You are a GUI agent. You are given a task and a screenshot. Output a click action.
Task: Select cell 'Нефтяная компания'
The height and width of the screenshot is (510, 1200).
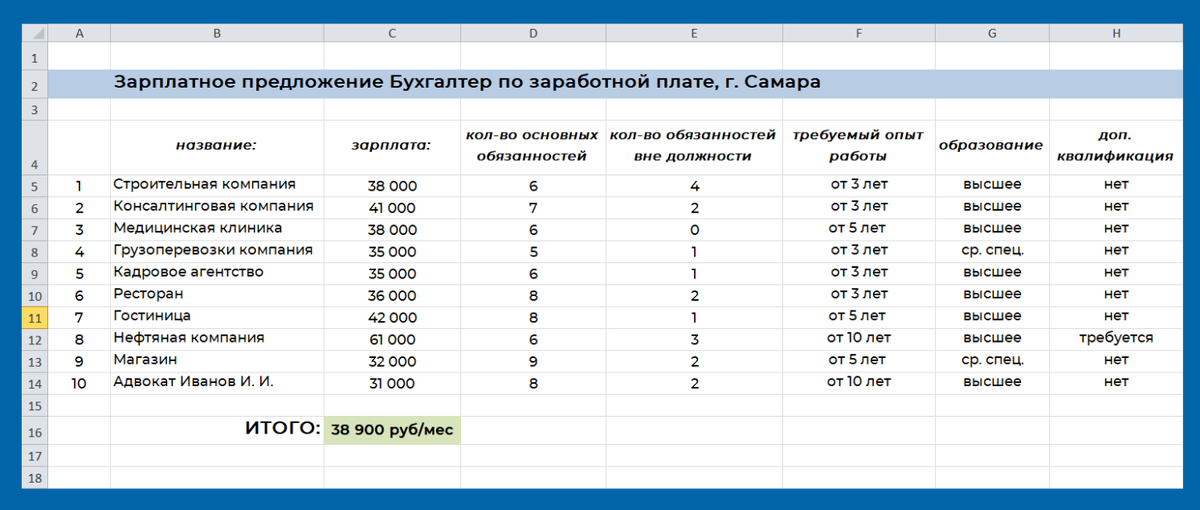pyautogui.click(x=217, y=339)
